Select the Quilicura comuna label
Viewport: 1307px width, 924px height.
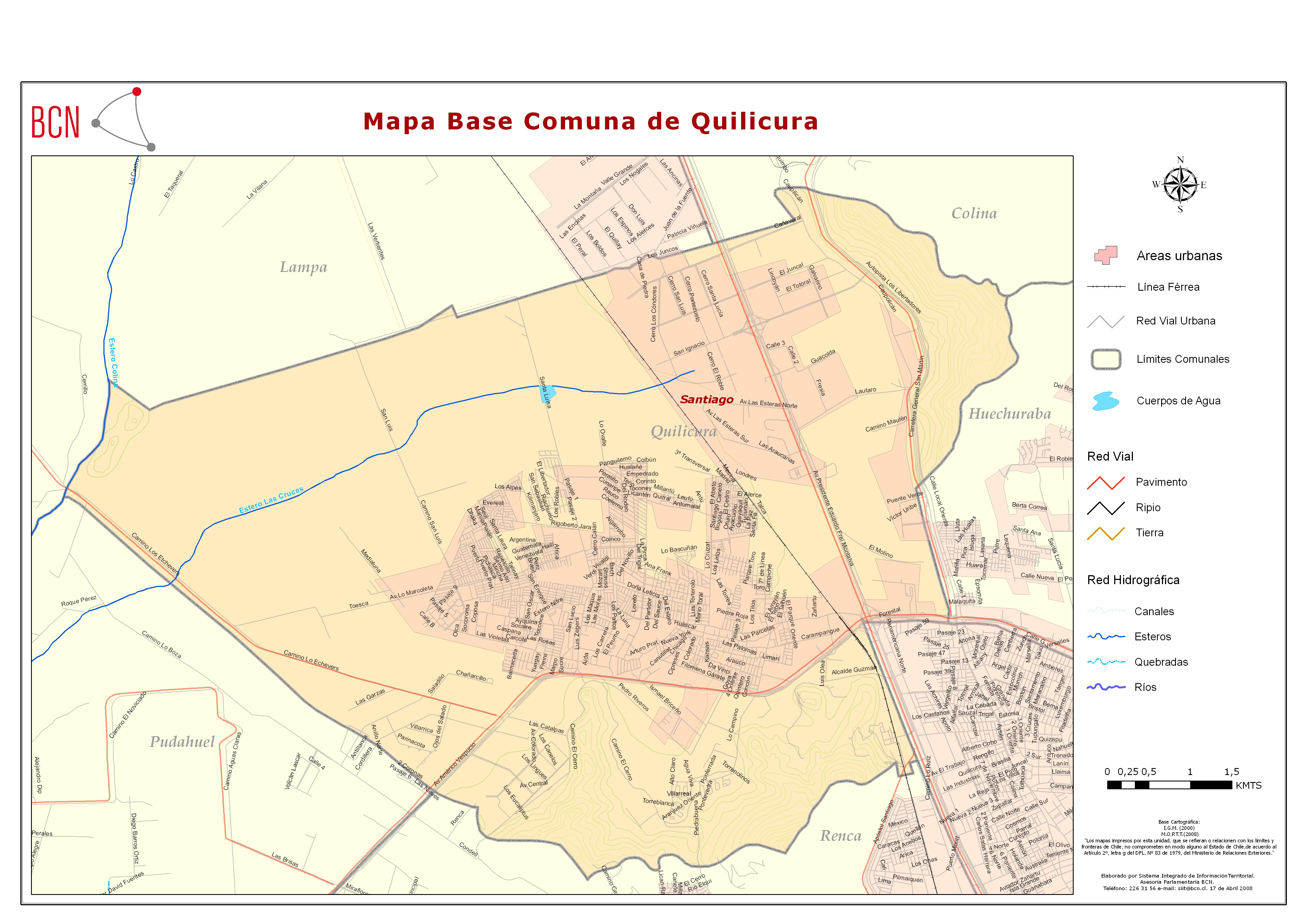pos(683,433)
